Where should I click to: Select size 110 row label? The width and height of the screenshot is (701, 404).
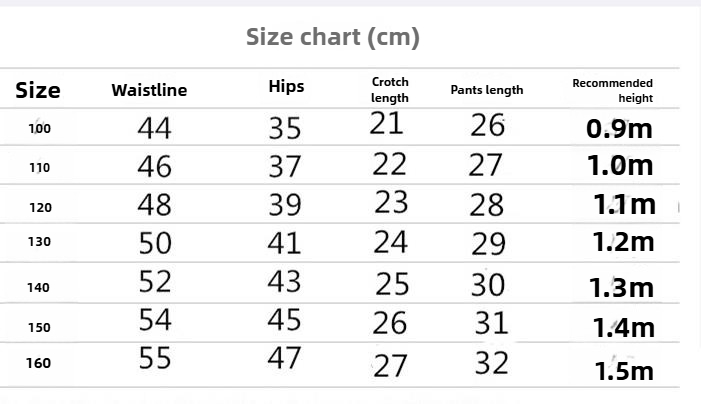pyautogui.click(x=39, y=168)
